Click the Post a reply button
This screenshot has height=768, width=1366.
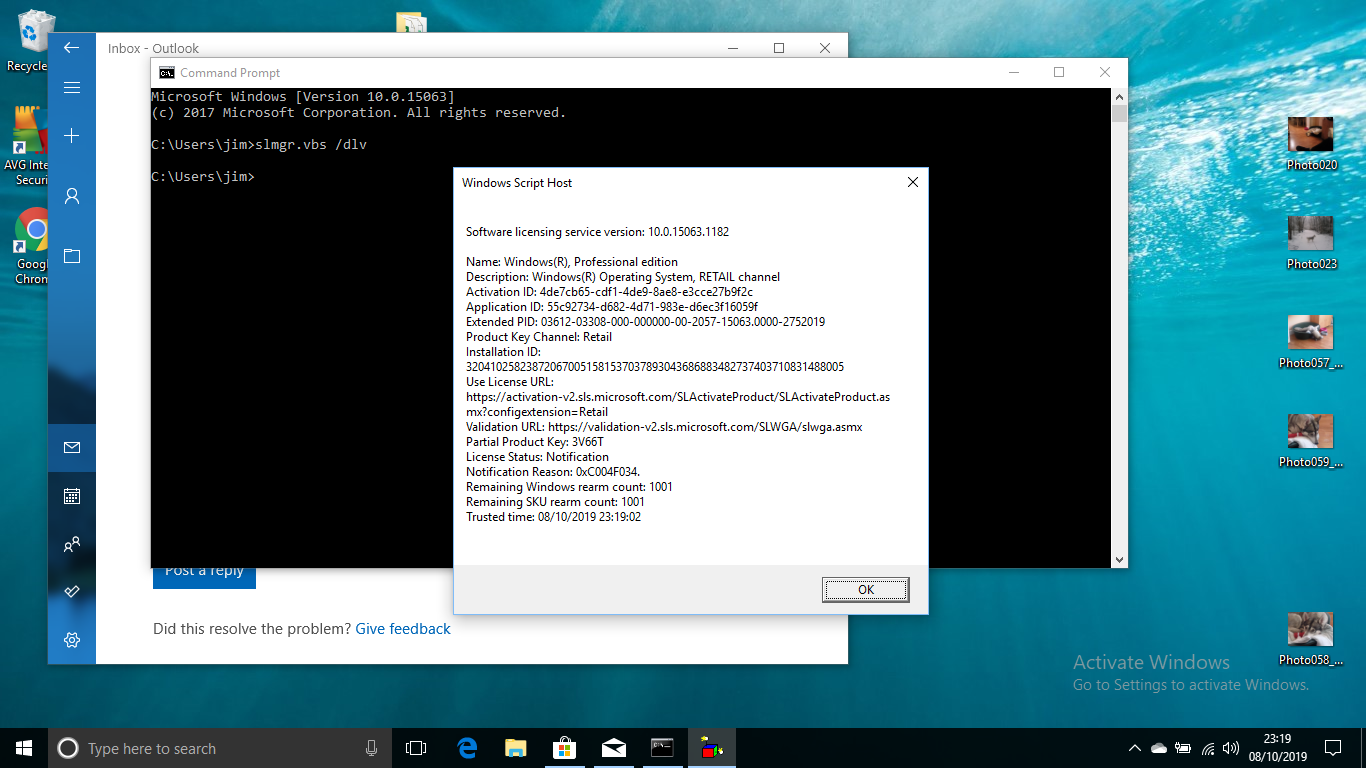pos(204,578)
